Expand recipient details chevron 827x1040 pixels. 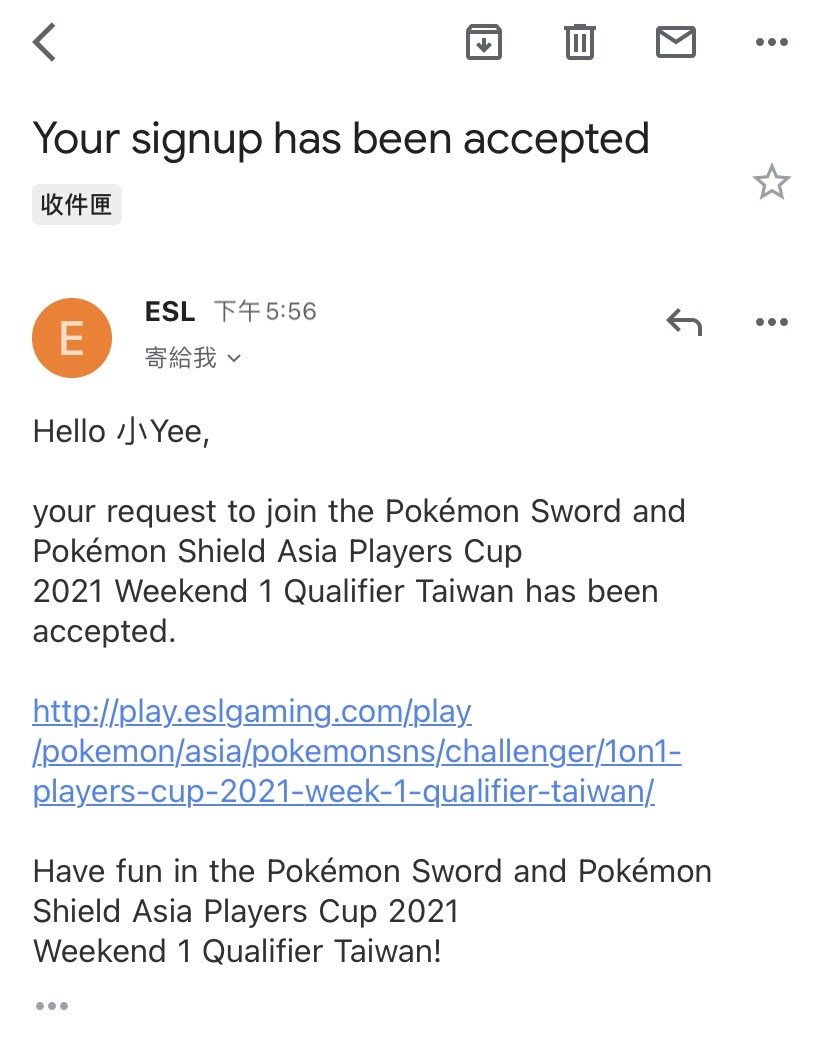coord(235,358)
